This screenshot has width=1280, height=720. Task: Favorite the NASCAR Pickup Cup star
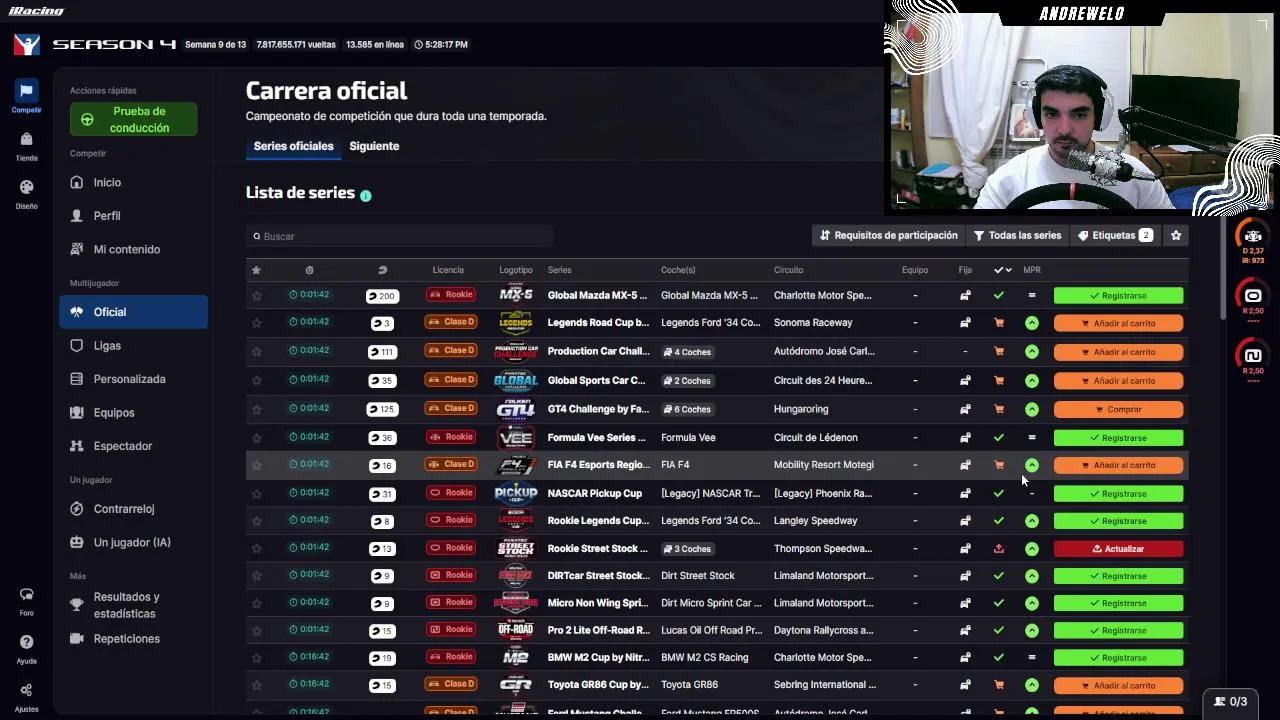point(256,493)
